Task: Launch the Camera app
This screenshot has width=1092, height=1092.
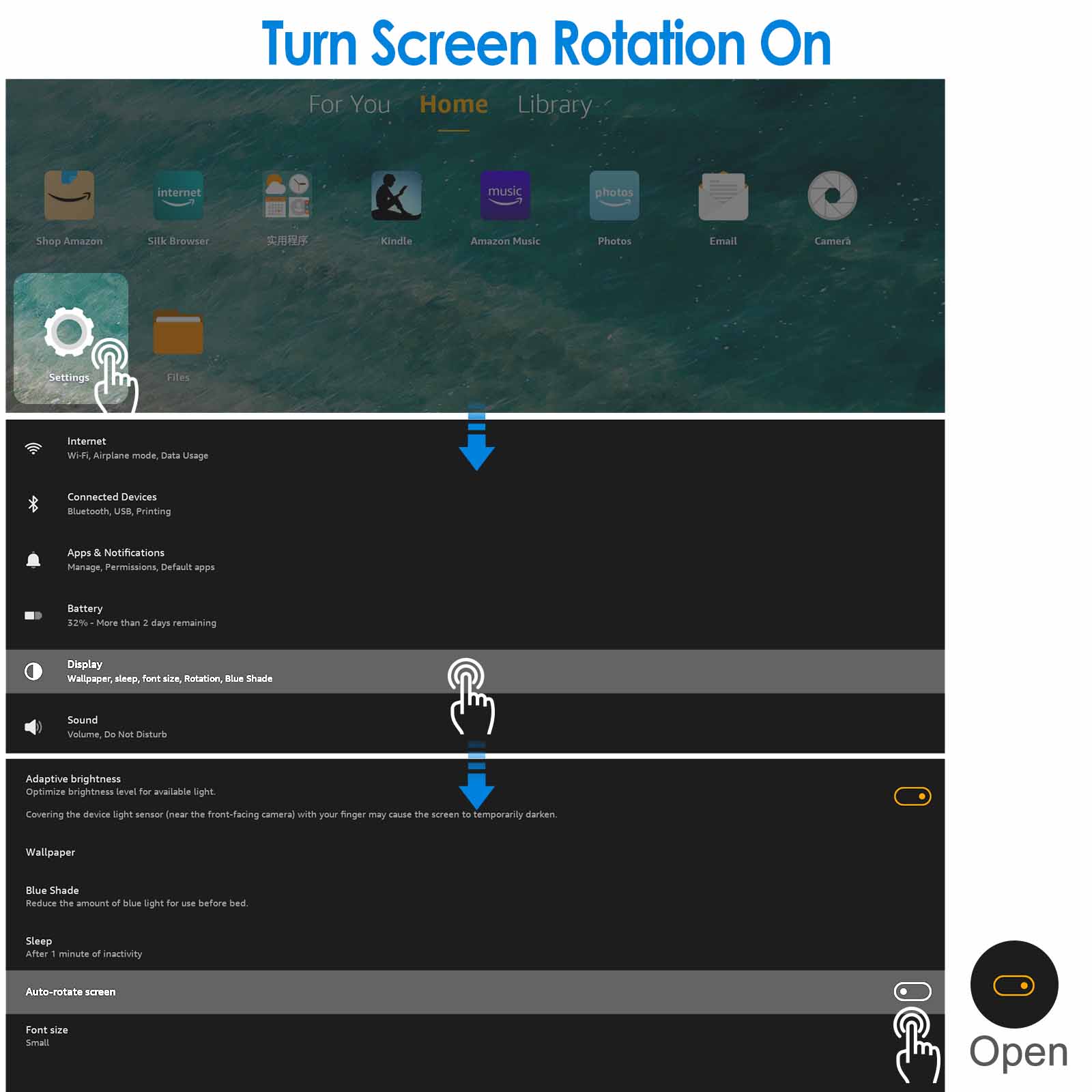Action: click(832, 196)
